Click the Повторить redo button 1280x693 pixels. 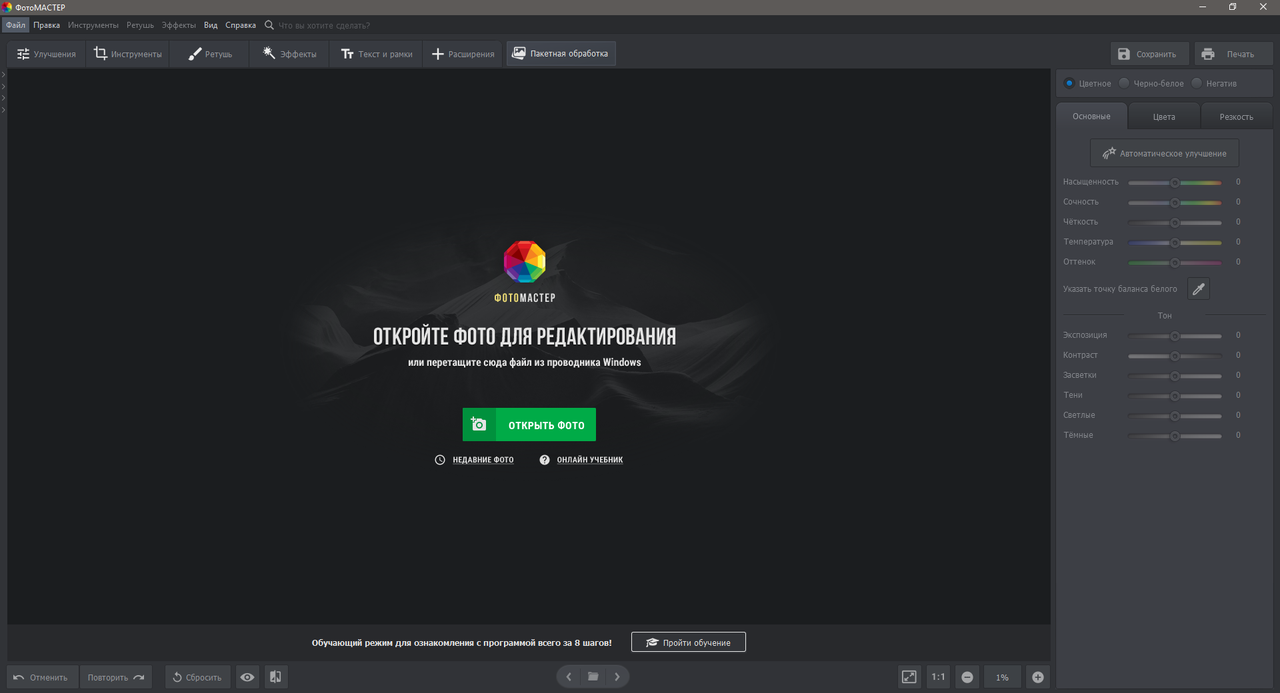coord(116,677)
